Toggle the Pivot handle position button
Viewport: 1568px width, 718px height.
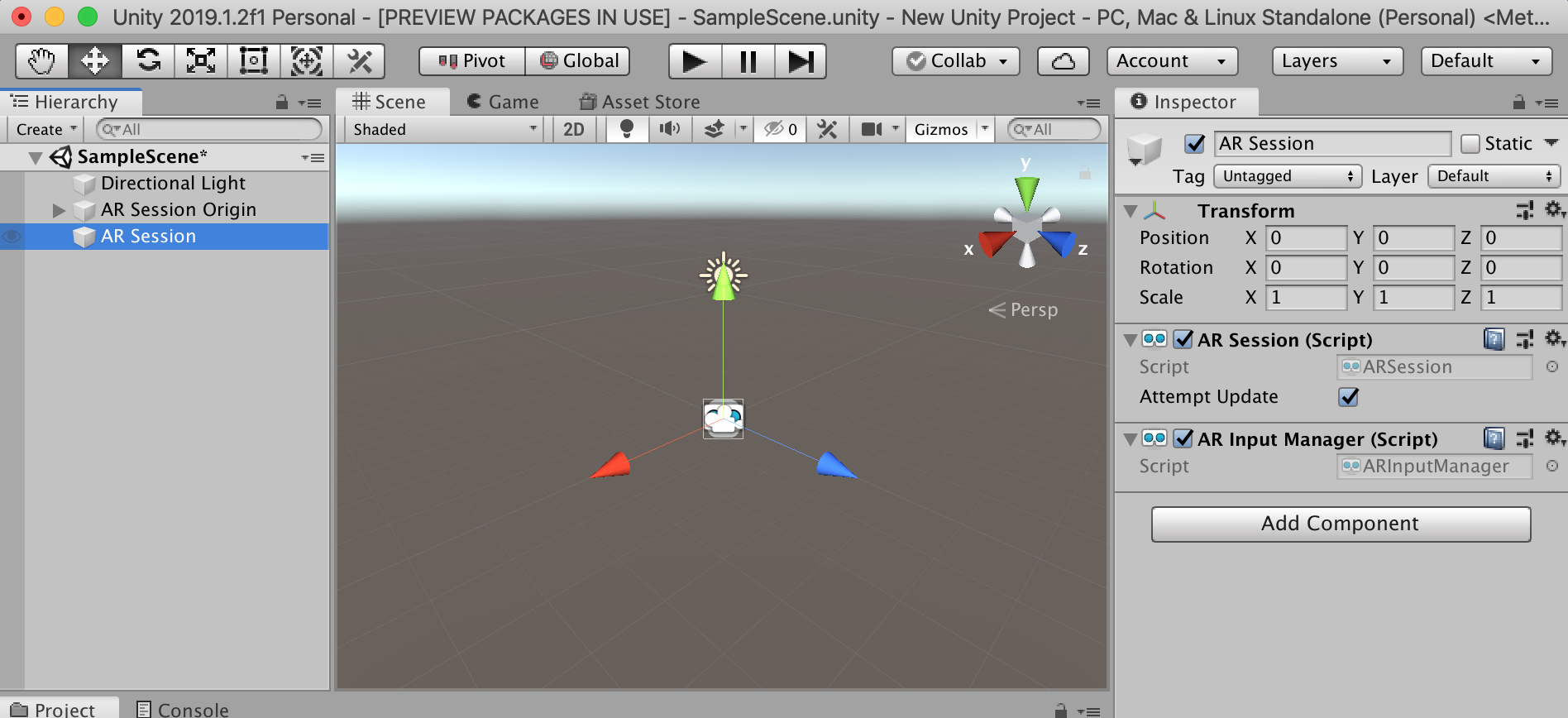(x=472, y=61)
